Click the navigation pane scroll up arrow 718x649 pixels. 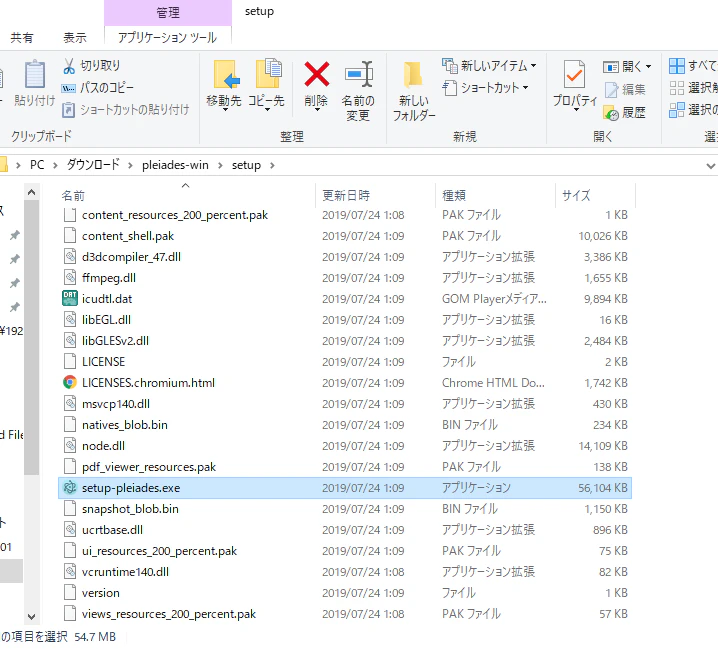pos(31,192)
